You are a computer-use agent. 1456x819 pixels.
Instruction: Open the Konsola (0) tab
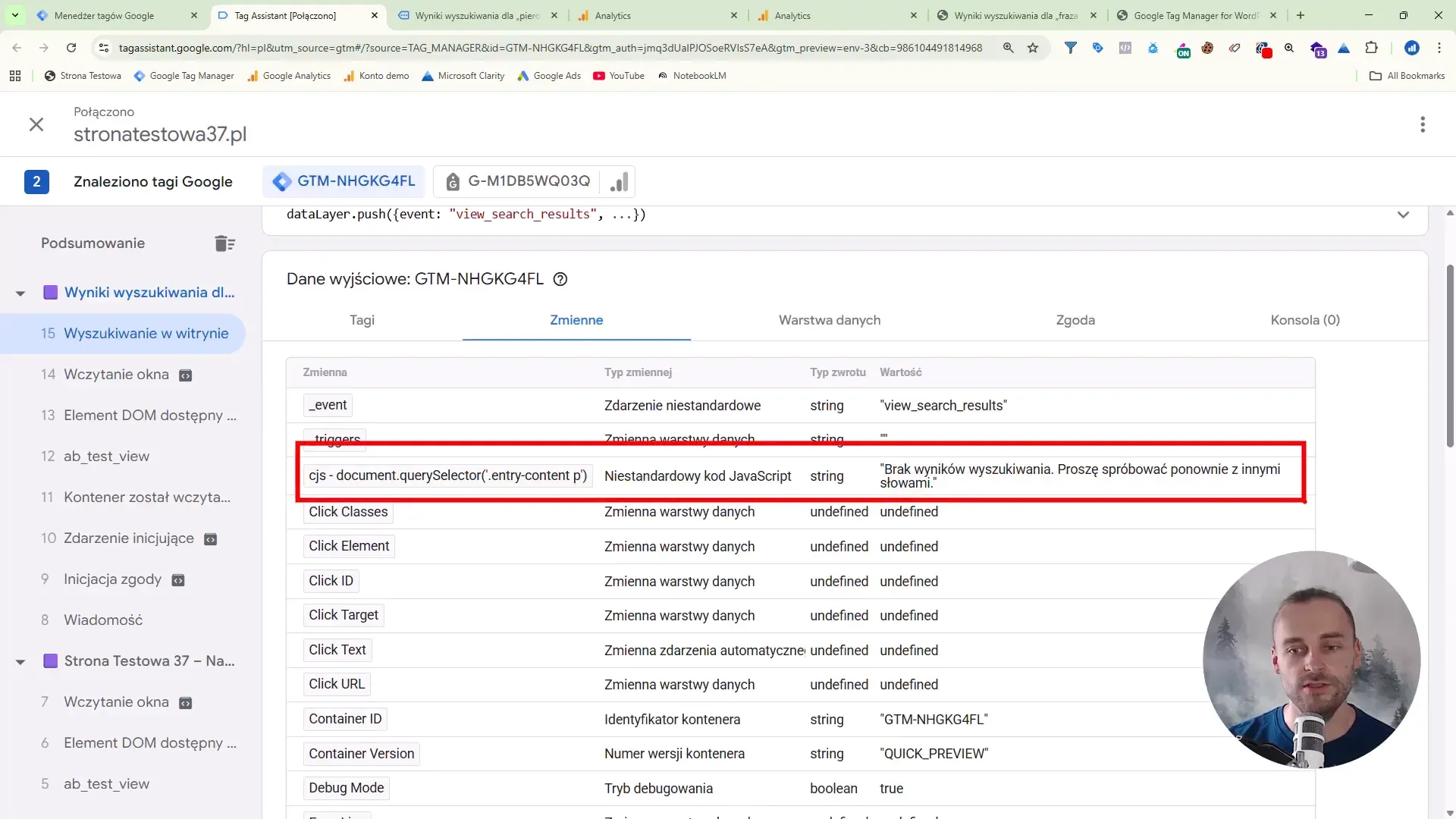tap(1305, 320)
